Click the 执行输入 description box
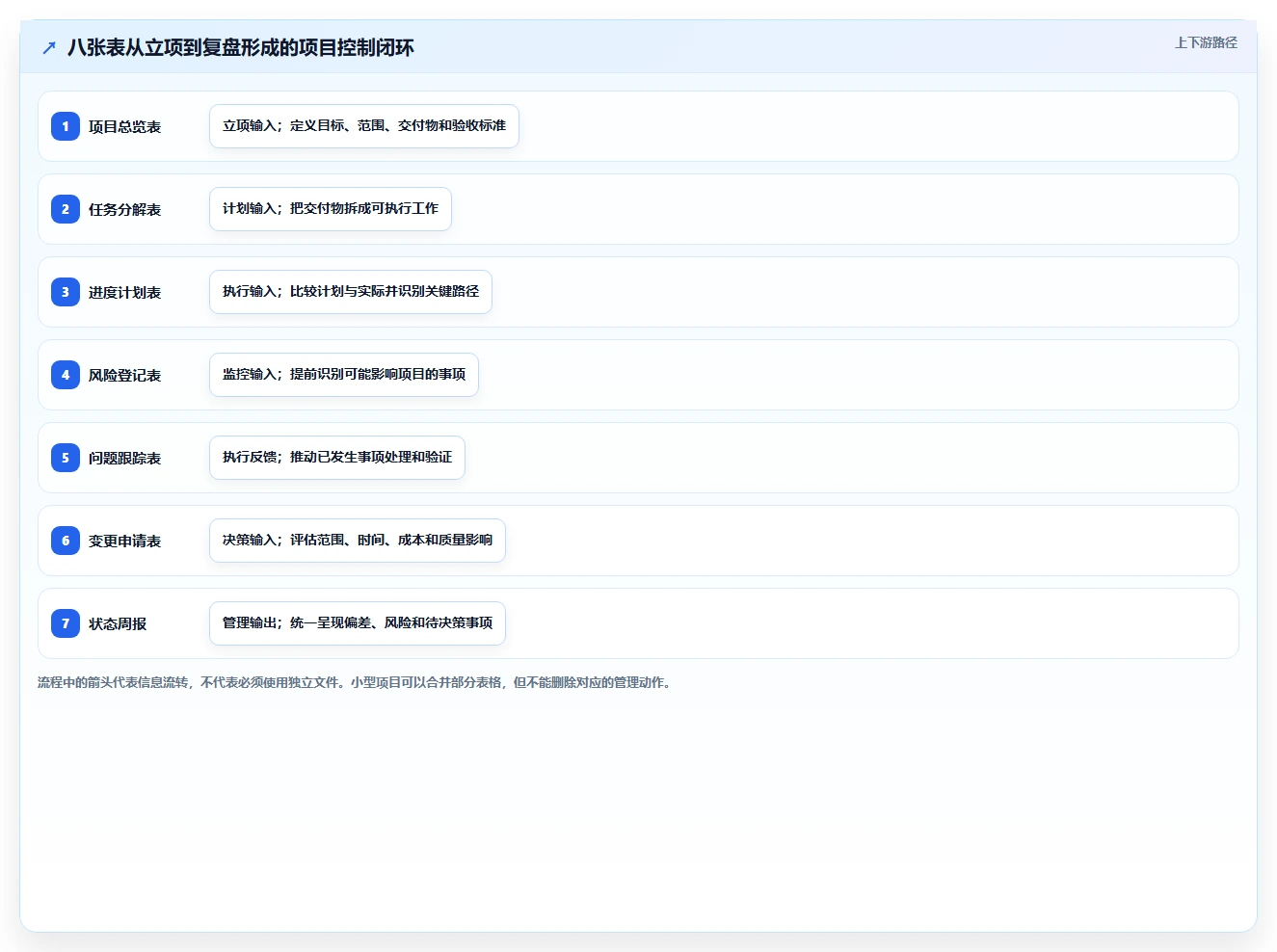1277x952 pixels. click(351, 292)
